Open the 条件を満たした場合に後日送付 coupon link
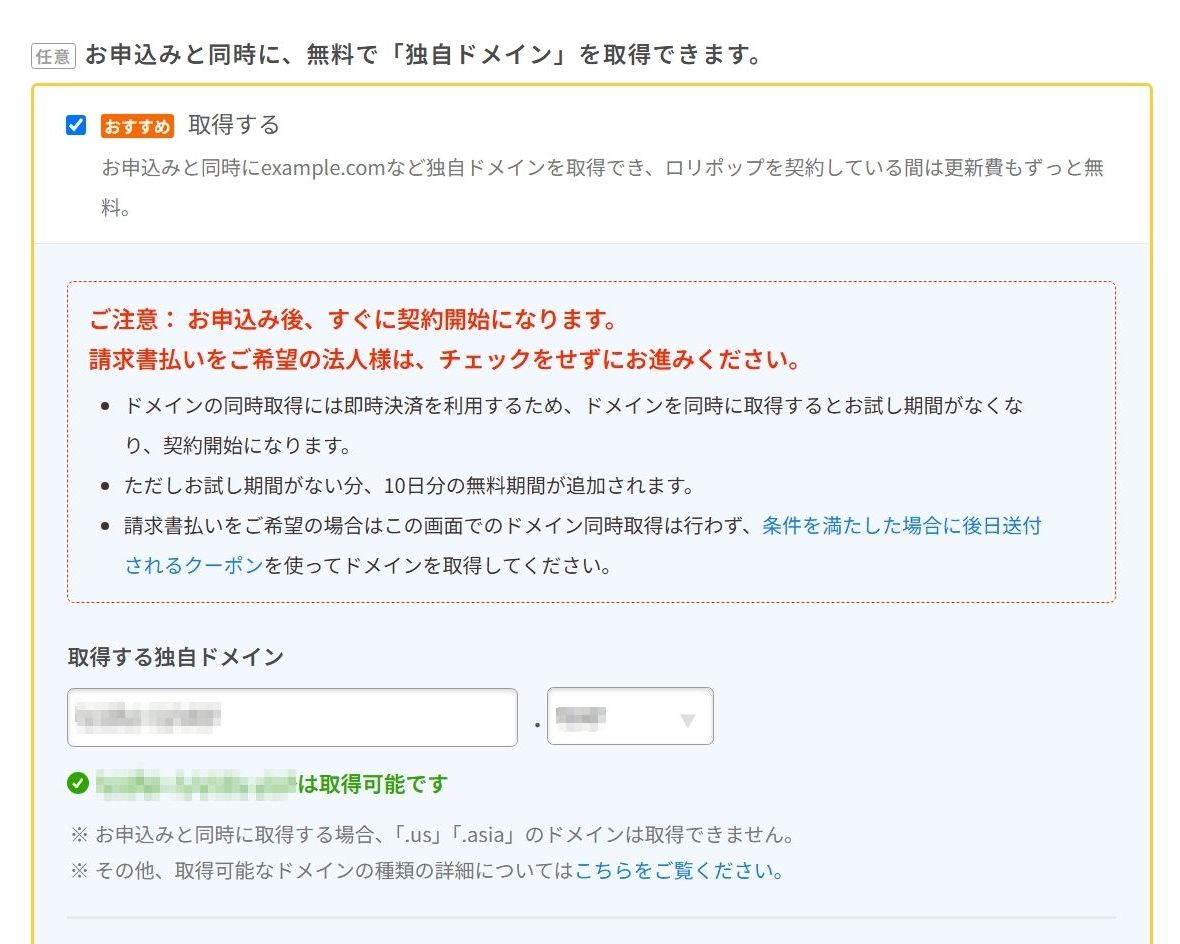The height and width of the screenshot is (944, 1180). tap(902, 525)
